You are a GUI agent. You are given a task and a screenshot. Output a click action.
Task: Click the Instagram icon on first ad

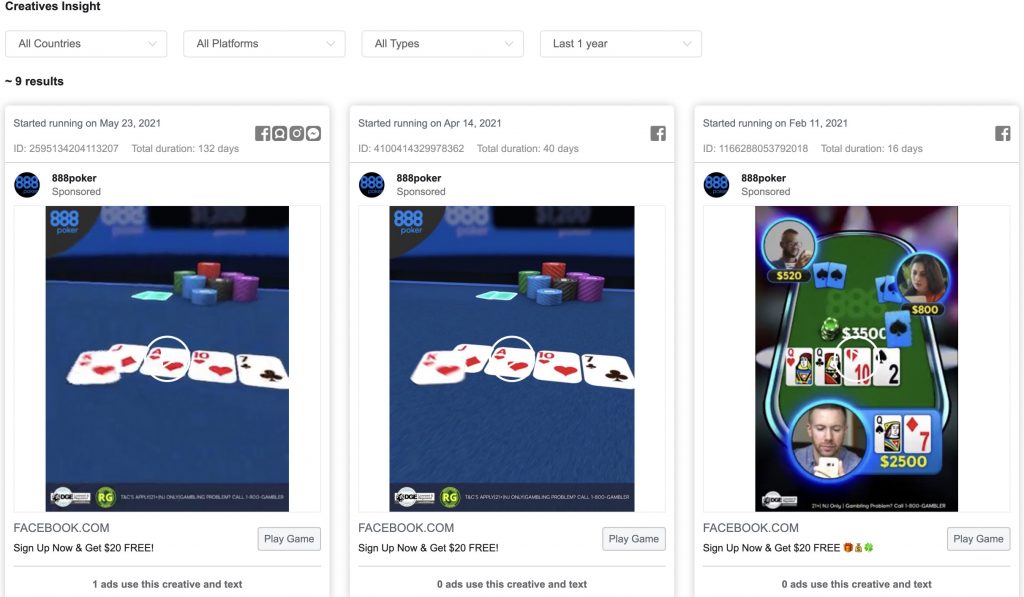[296, 134]
